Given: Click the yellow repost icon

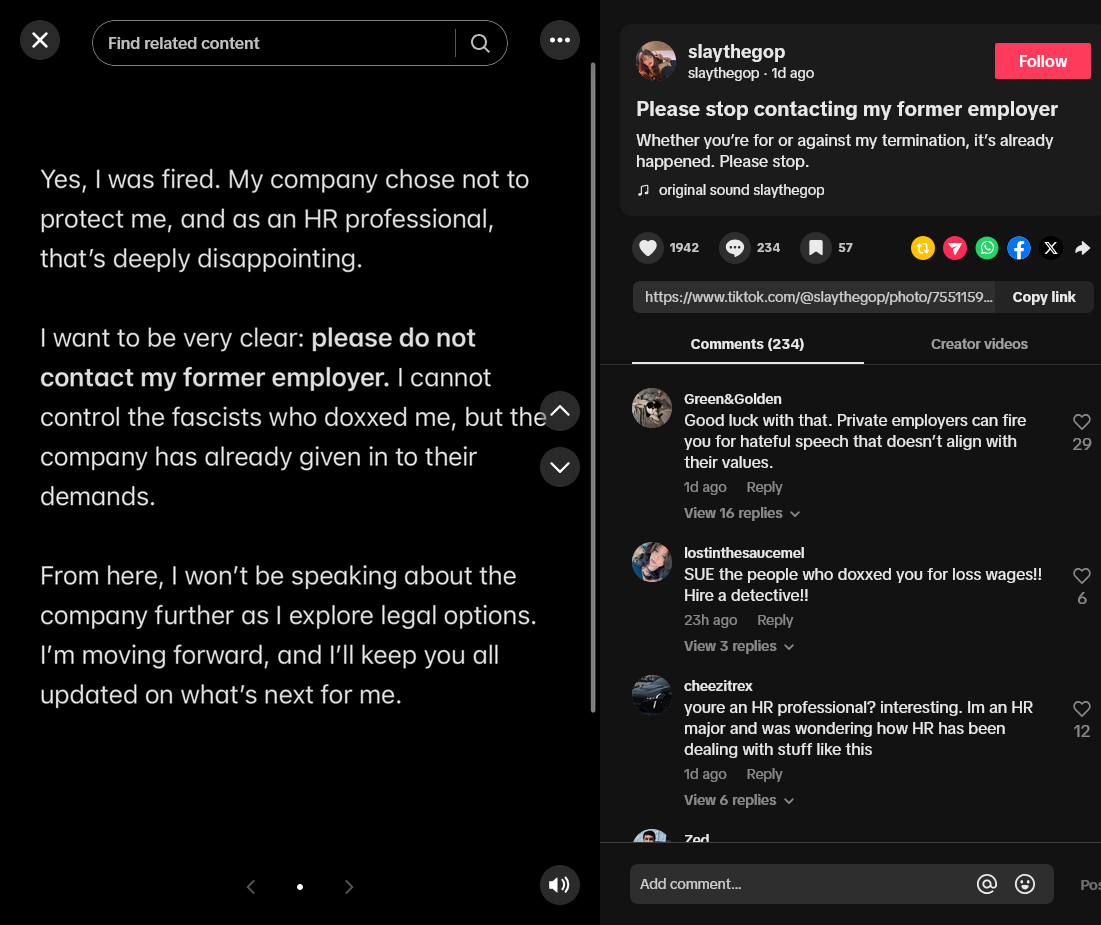Looking at the screenshot, I should 923,248.
